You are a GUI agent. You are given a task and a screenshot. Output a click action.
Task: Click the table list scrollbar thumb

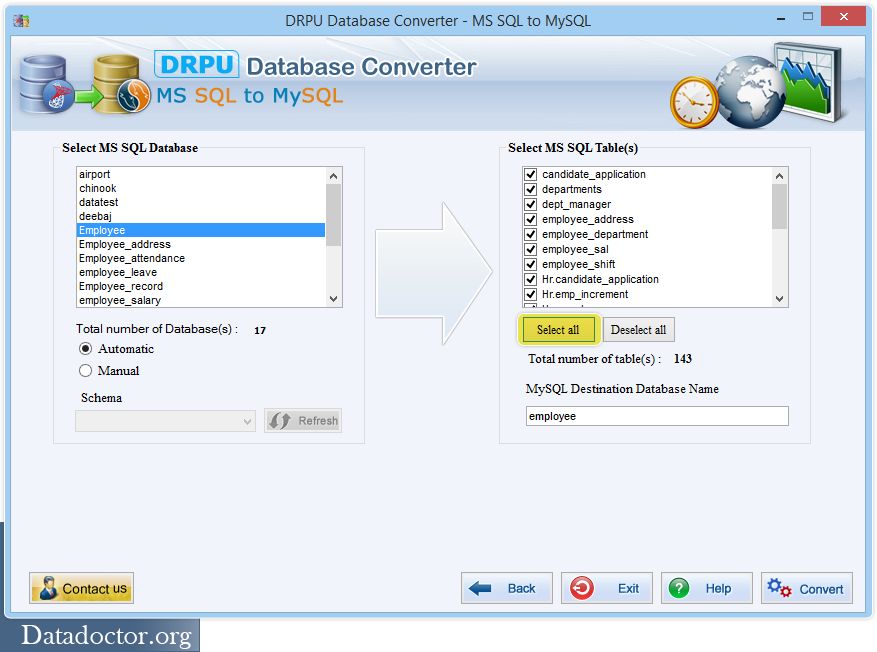[780, 206]
